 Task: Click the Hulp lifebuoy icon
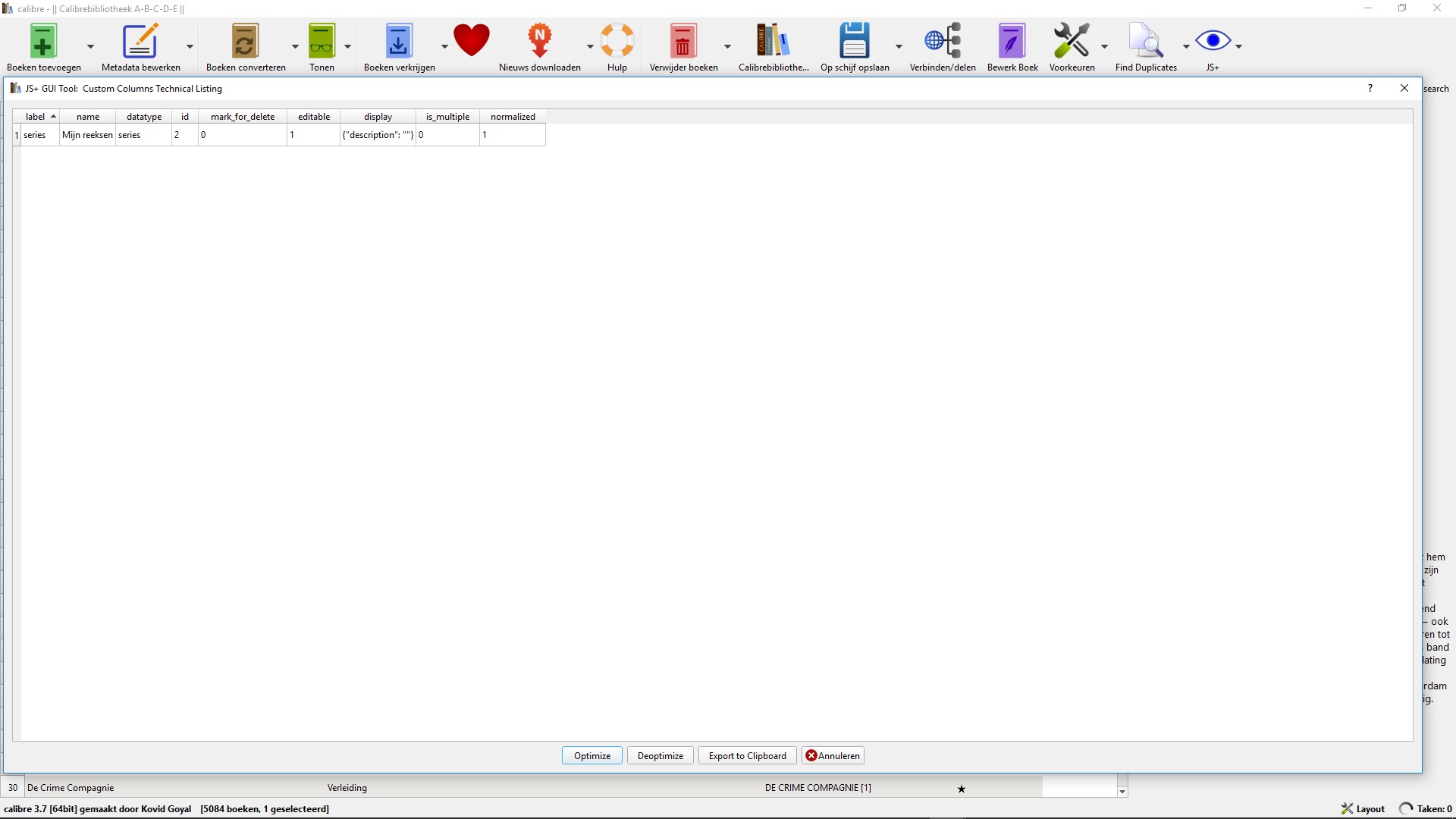(617, 42)
